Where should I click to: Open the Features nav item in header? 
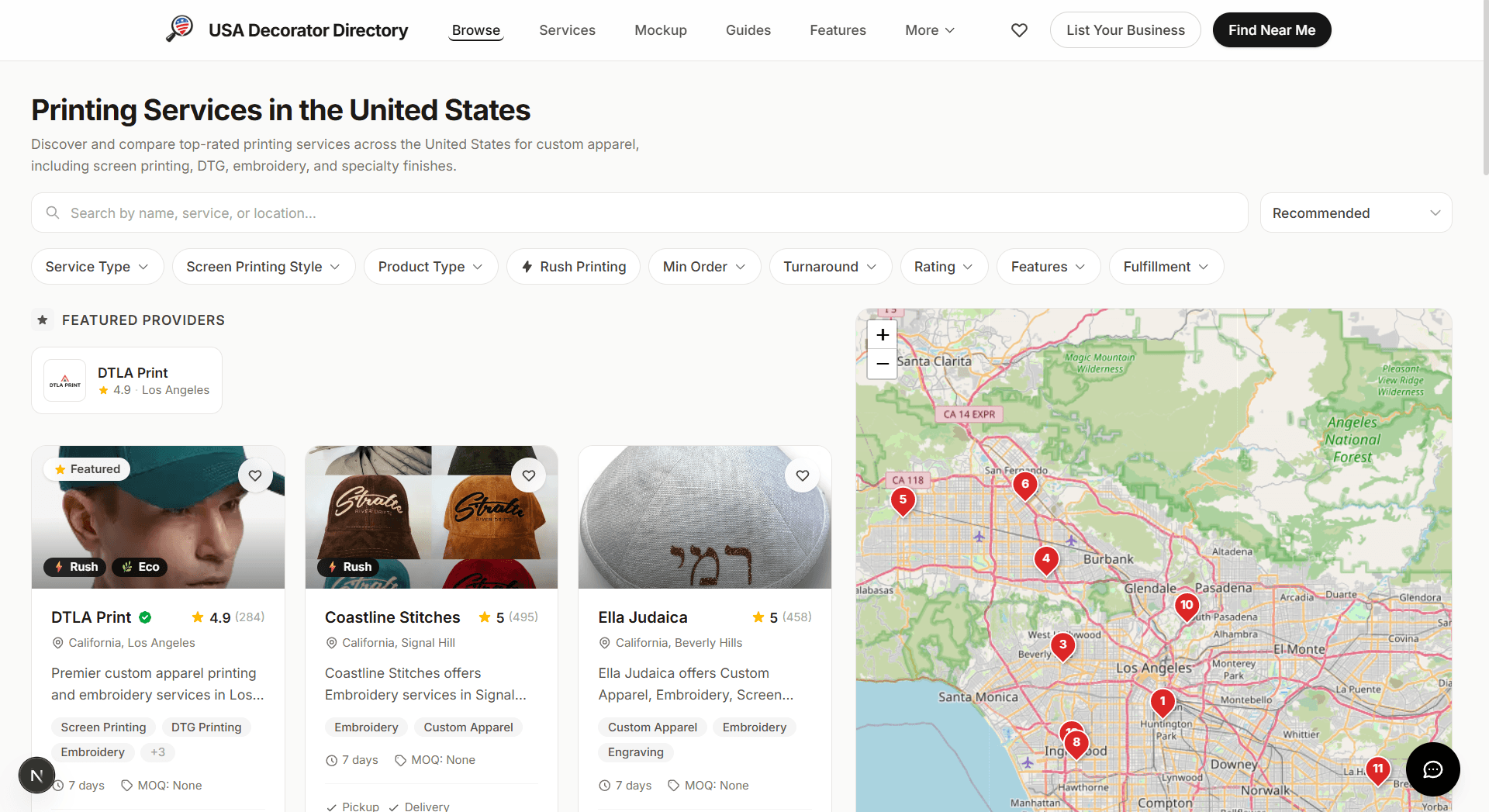pos(838,30)
